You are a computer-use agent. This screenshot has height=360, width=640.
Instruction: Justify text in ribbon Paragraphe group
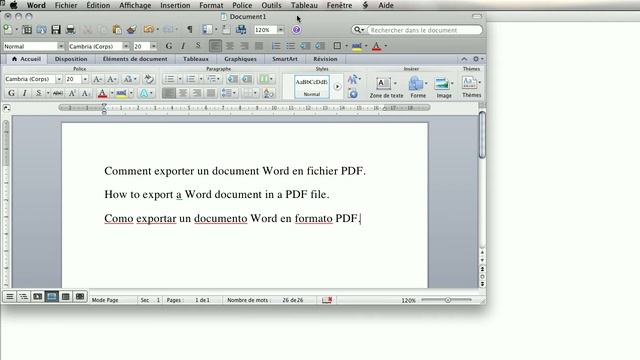tap(211, 93)
